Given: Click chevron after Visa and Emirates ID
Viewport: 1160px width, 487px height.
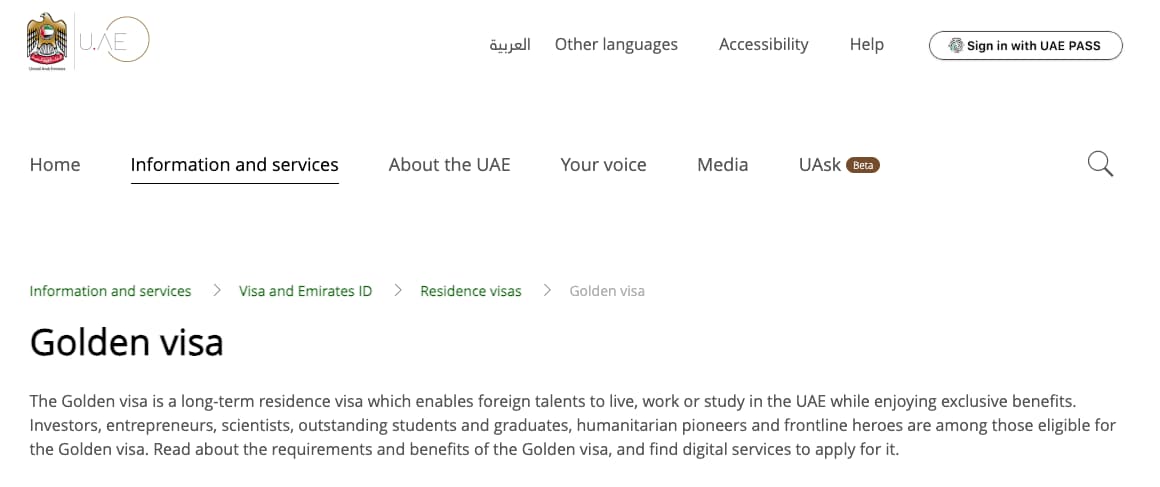Looking at the screenshot, I should click(398, 290).
